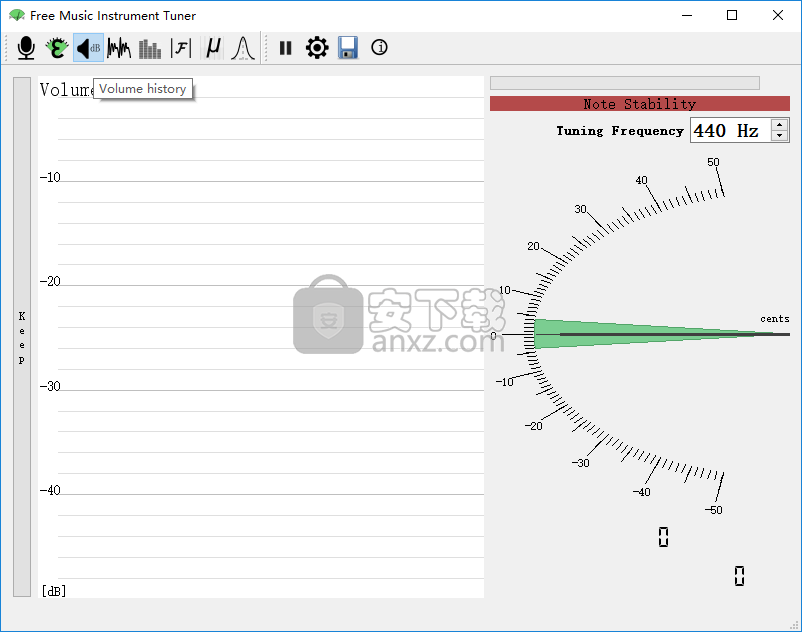Click the app icon in title bar
The image size is (802, 632).
(17, 15)
